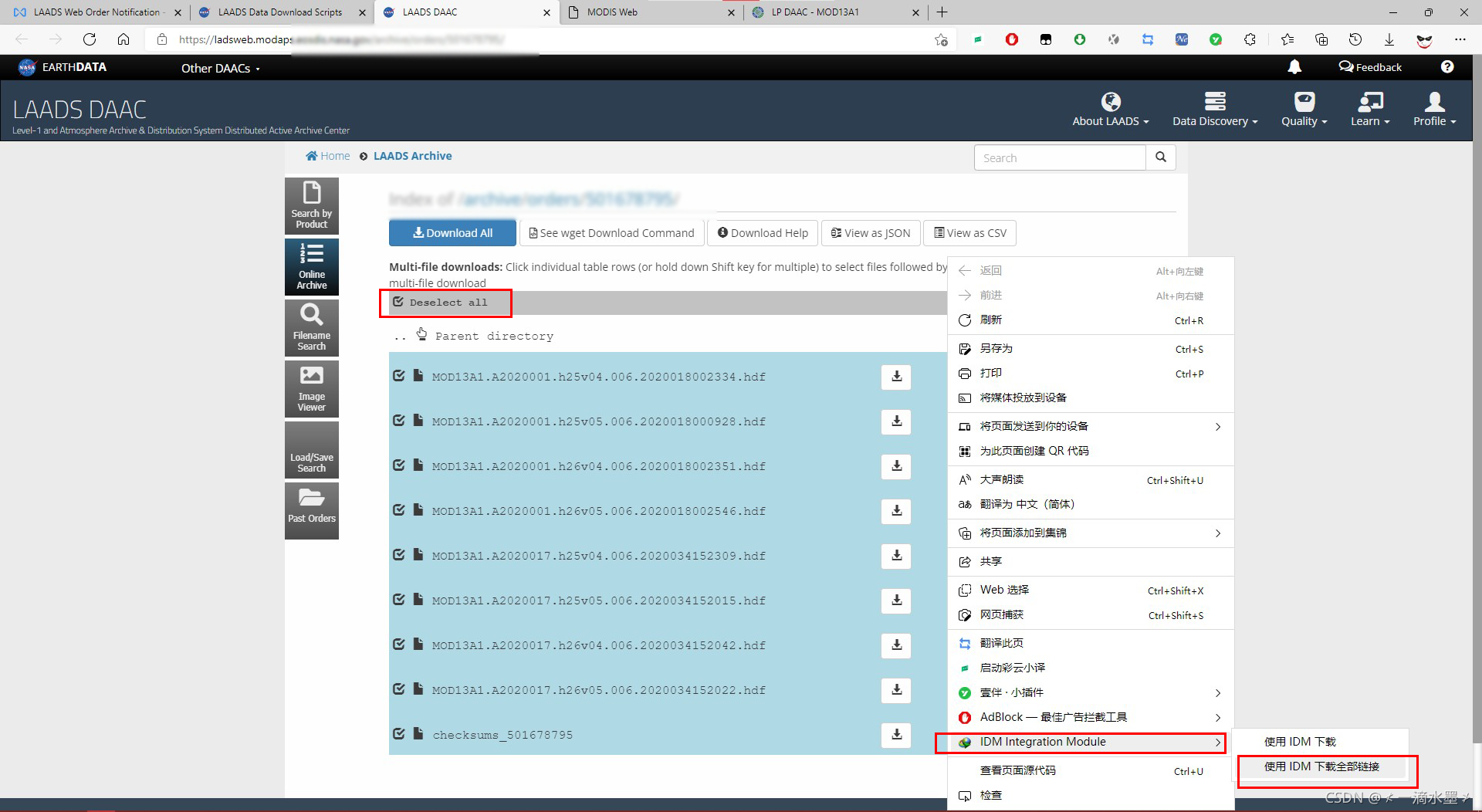
Task: Download file MOD13A1.A2020017.h26v05 via its download icon
Action: tap(896, 690)
